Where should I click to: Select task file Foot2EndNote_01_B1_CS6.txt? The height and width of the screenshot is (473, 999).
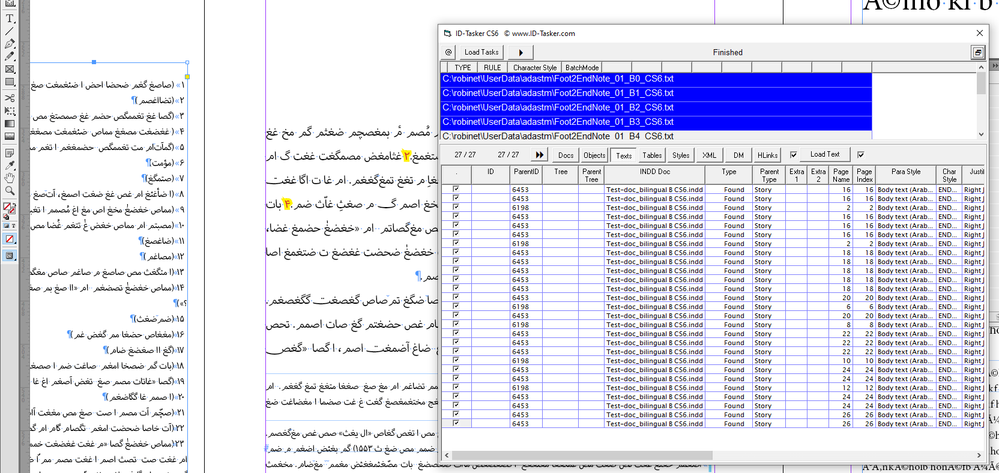(x=656, y=93)
